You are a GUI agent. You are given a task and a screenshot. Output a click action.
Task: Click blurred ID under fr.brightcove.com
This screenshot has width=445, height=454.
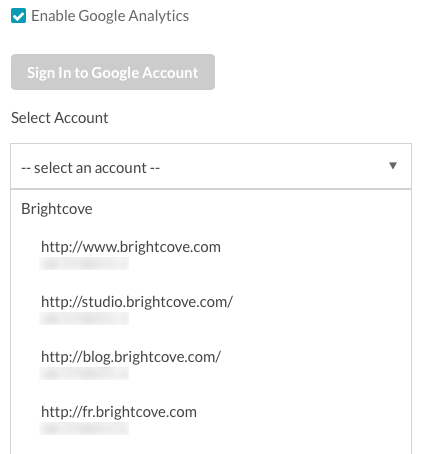coord(84,428)
